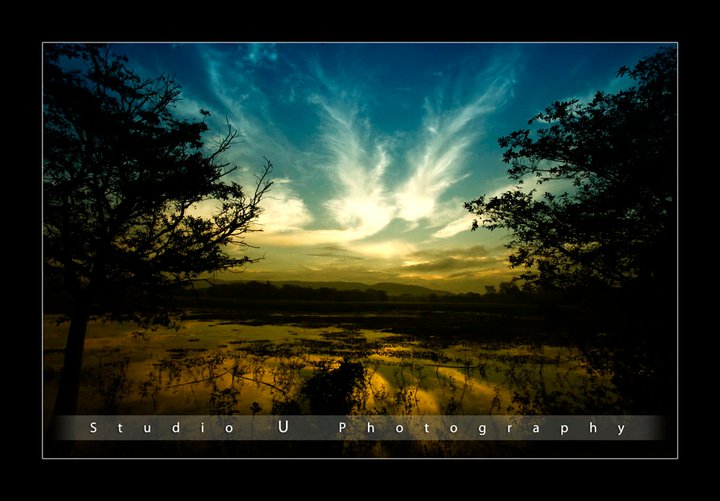The width and height of the screenshot is (720, 501).
Task: Click the black border above the photo
Action: click(x=360, y=20)
